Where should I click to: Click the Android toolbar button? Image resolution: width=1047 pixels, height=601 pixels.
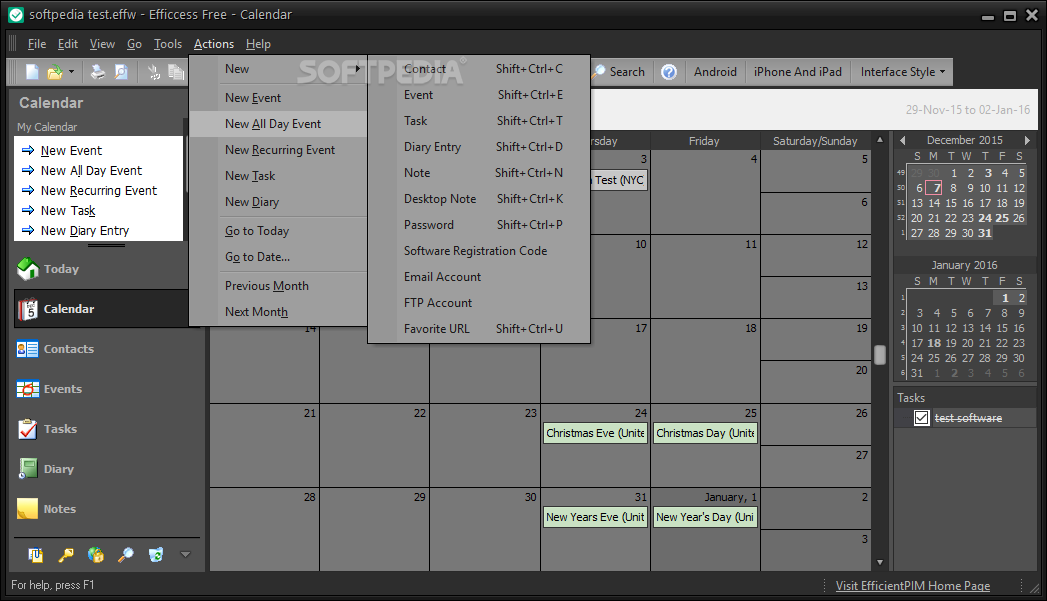pos(715,72)
